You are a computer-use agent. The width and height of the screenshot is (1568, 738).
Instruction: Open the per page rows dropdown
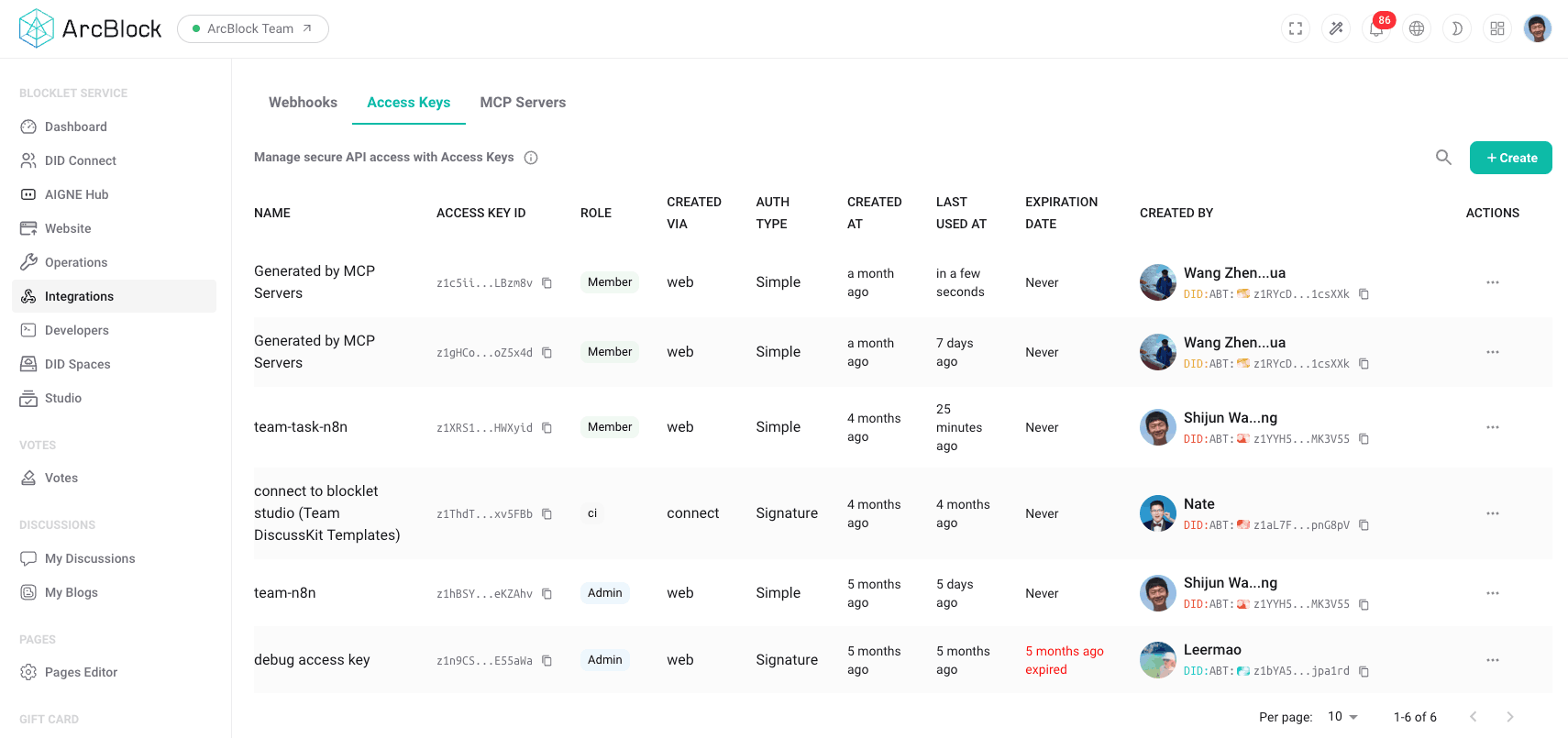1343,717
